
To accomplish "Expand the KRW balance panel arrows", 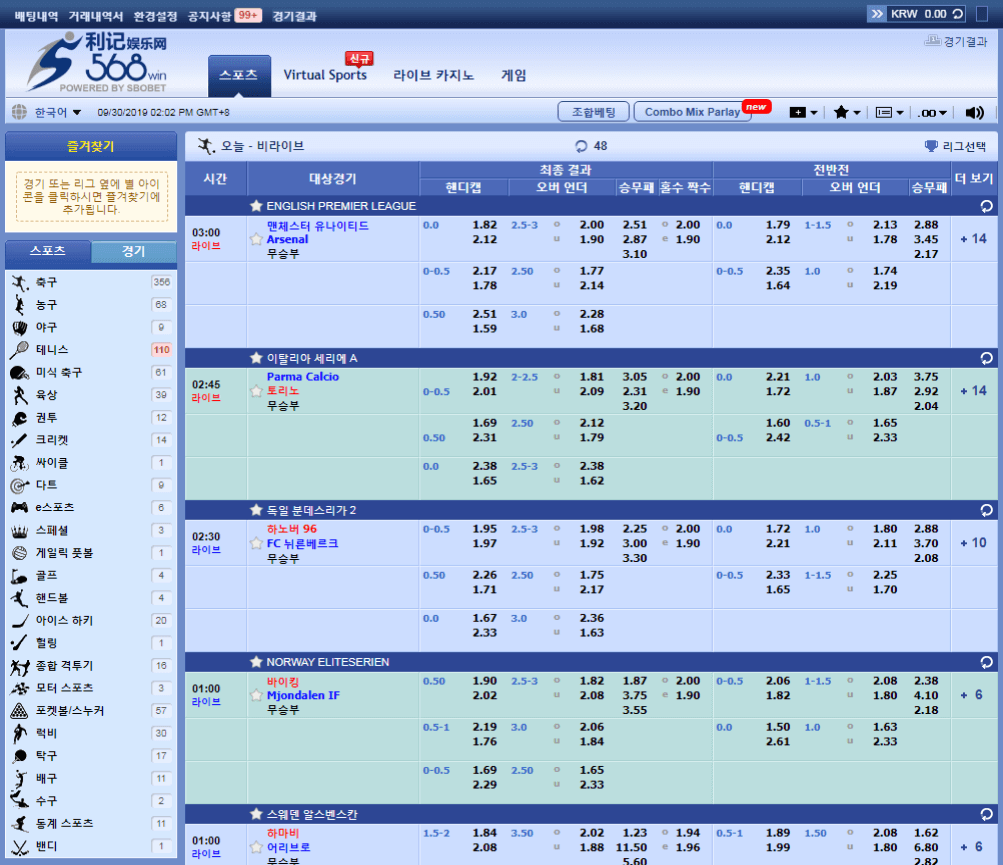I will point(876,14).
